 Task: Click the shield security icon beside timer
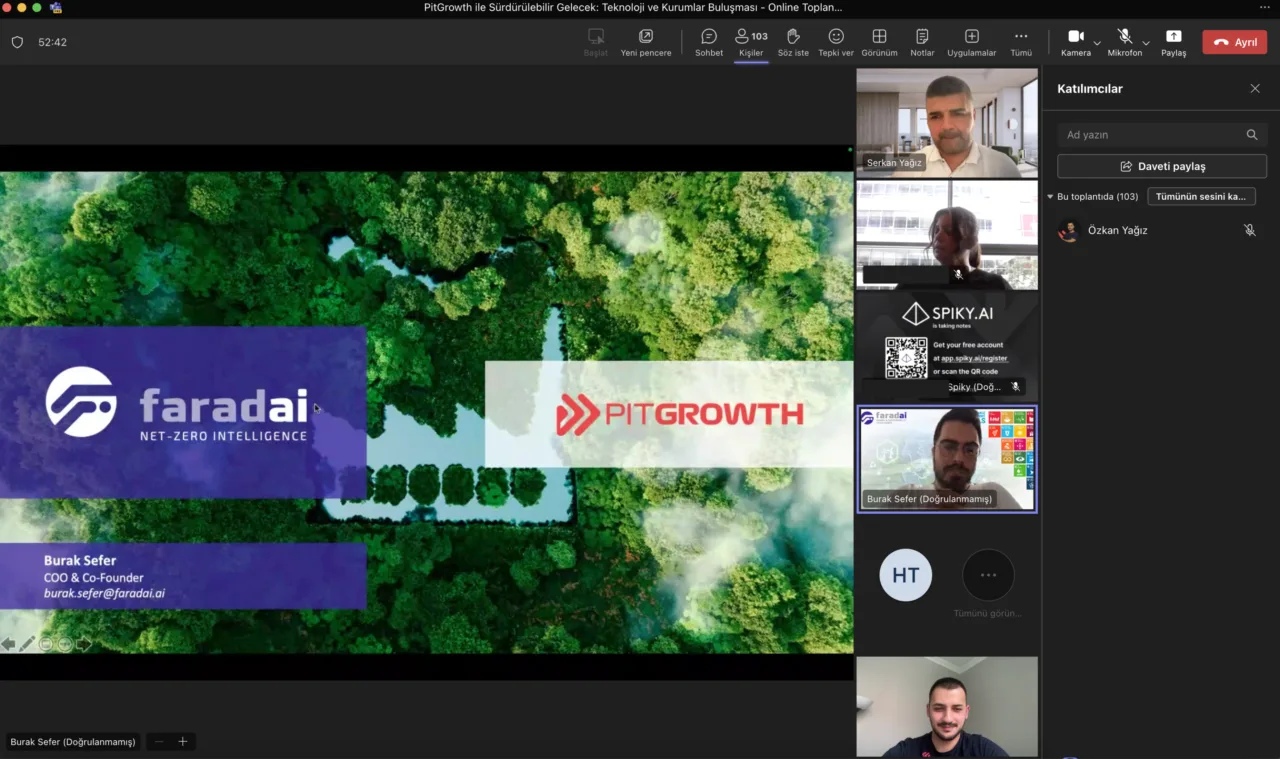point(17,42)
